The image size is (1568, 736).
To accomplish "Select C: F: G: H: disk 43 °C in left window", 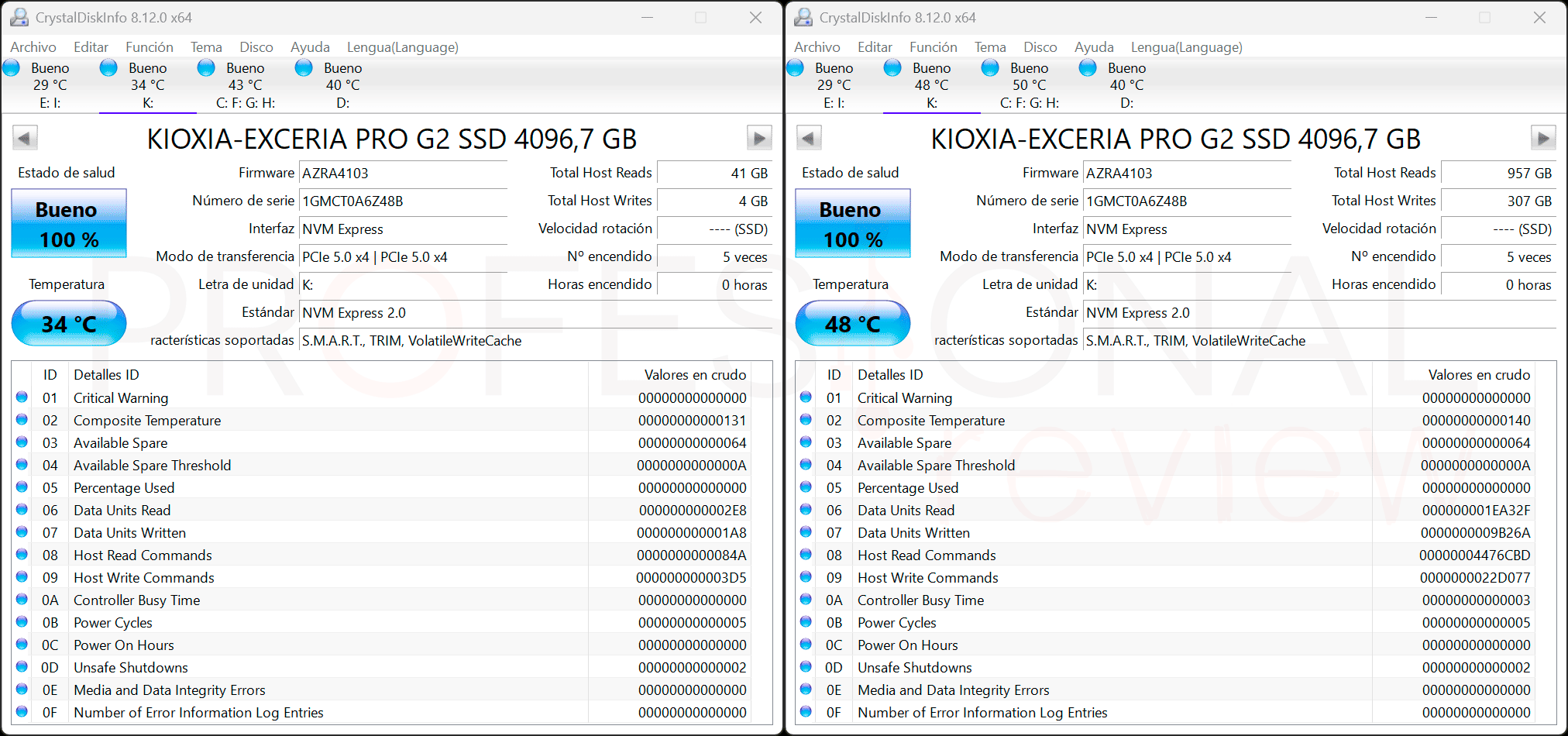I will coord(246,85).
